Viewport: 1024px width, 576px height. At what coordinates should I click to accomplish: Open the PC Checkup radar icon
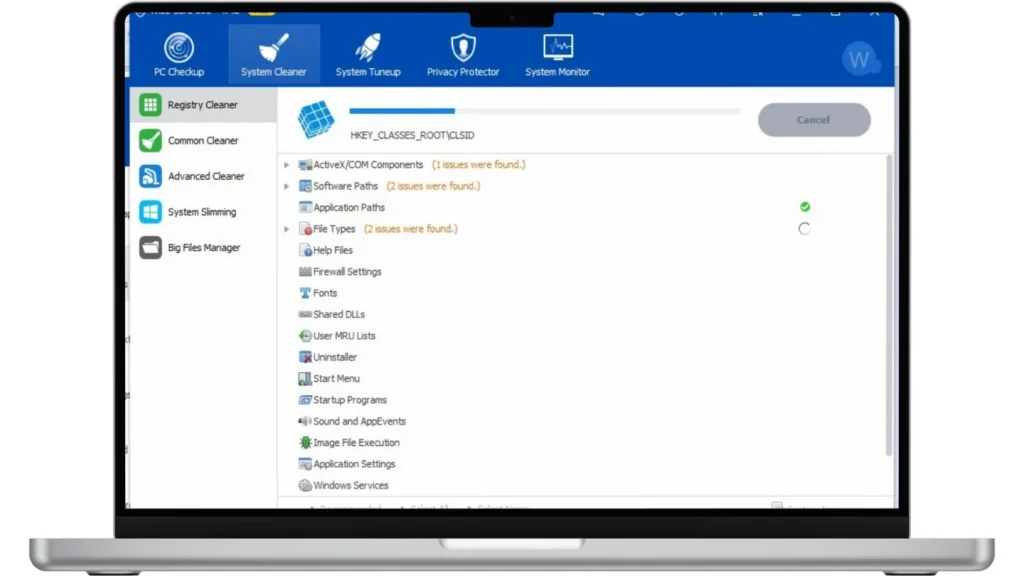tap(179, 48)
